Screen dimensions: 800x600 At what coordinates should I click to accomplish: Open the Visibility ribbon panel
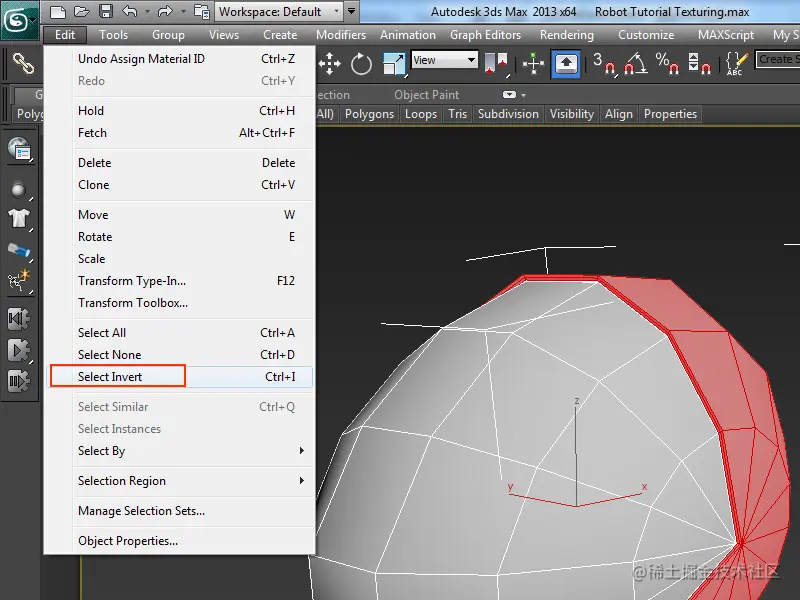(571, 114)
